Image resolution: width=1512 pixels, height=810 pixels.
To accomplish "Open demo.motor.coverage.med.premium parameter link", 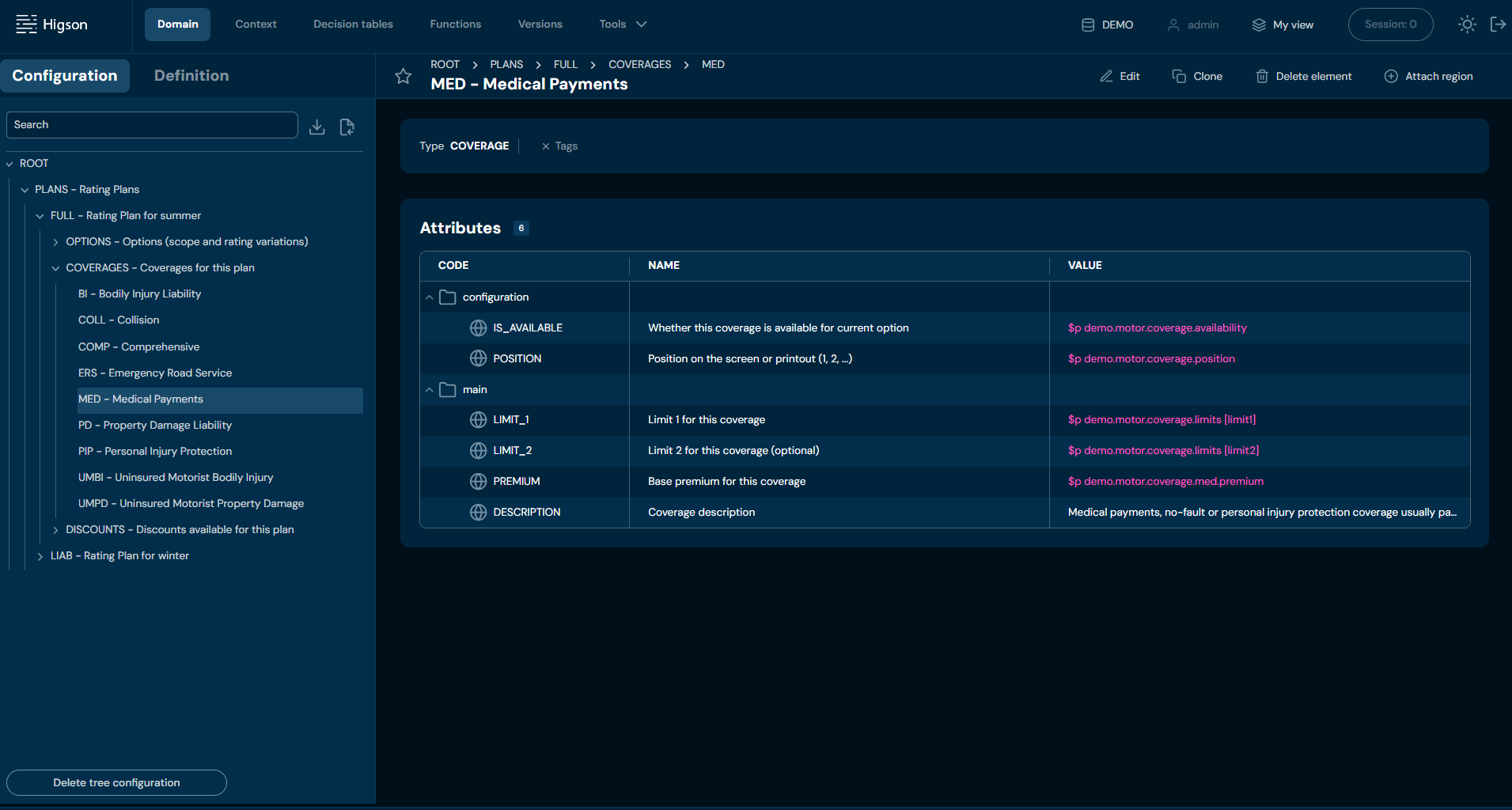I will [x=1165, y=481].
